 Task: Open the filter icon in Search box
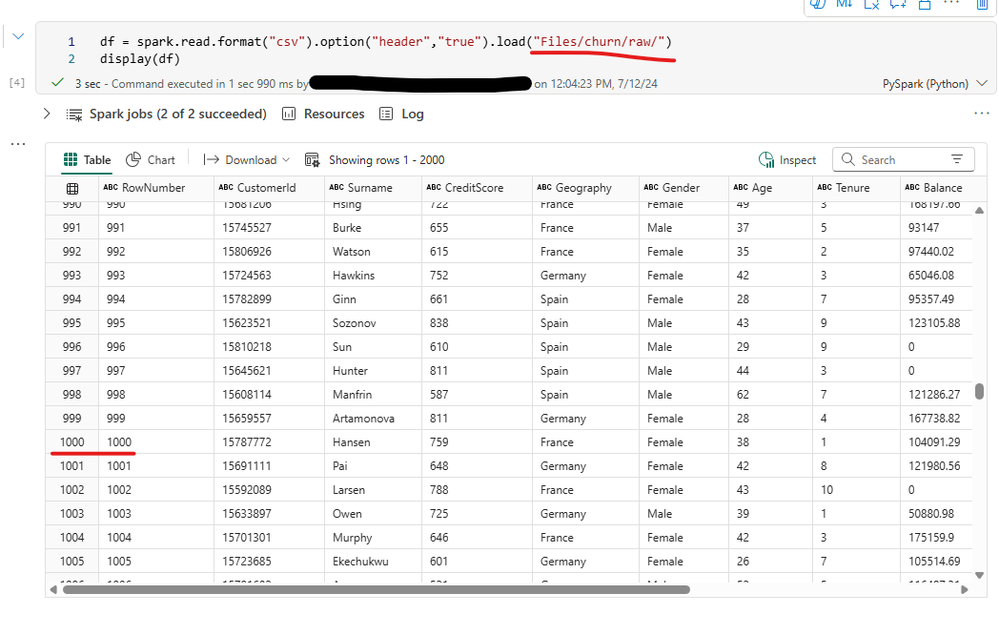click(x=957, y=159)
